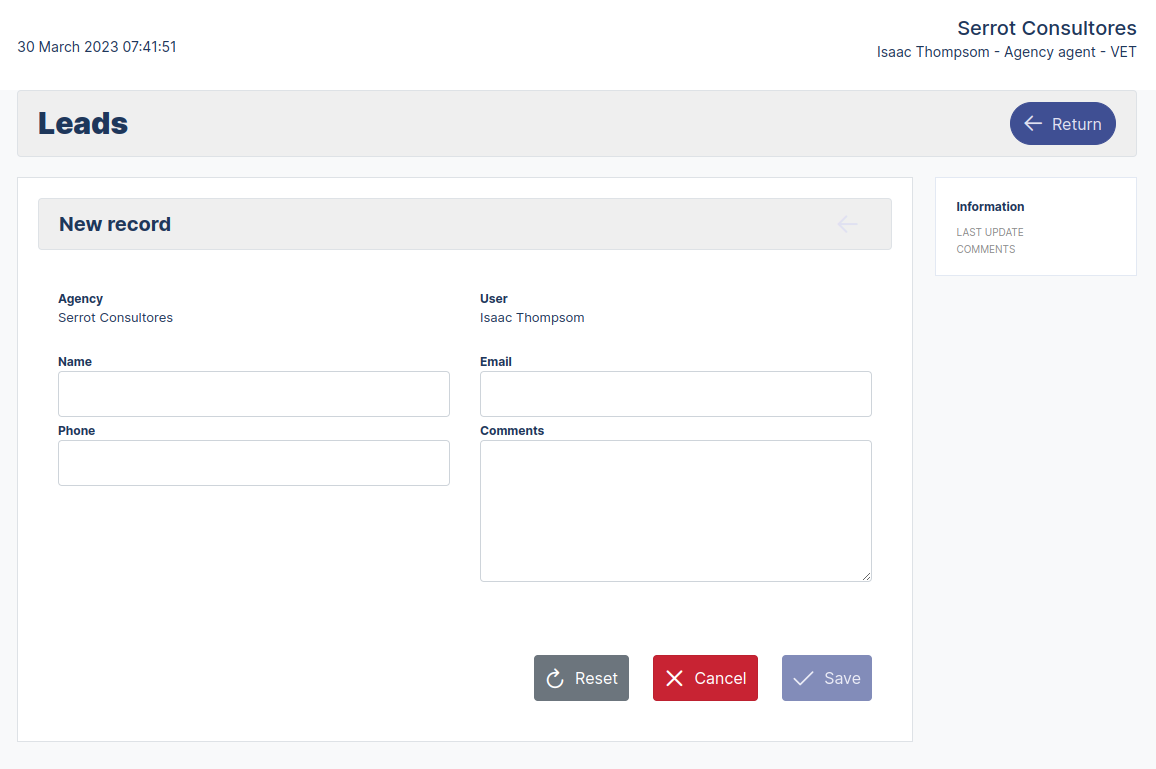Click the Serrot Consultores agency name text
The height and width of the screenshot is (769, 1156).
click(1047, 28)
